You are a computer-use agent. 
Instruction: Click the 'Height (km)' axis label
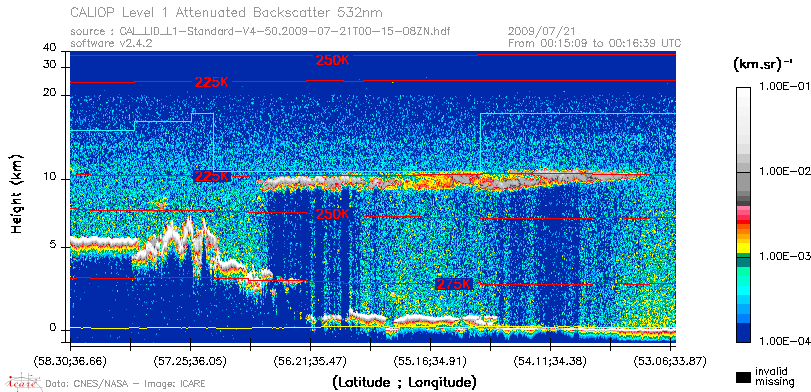point(17,193)
